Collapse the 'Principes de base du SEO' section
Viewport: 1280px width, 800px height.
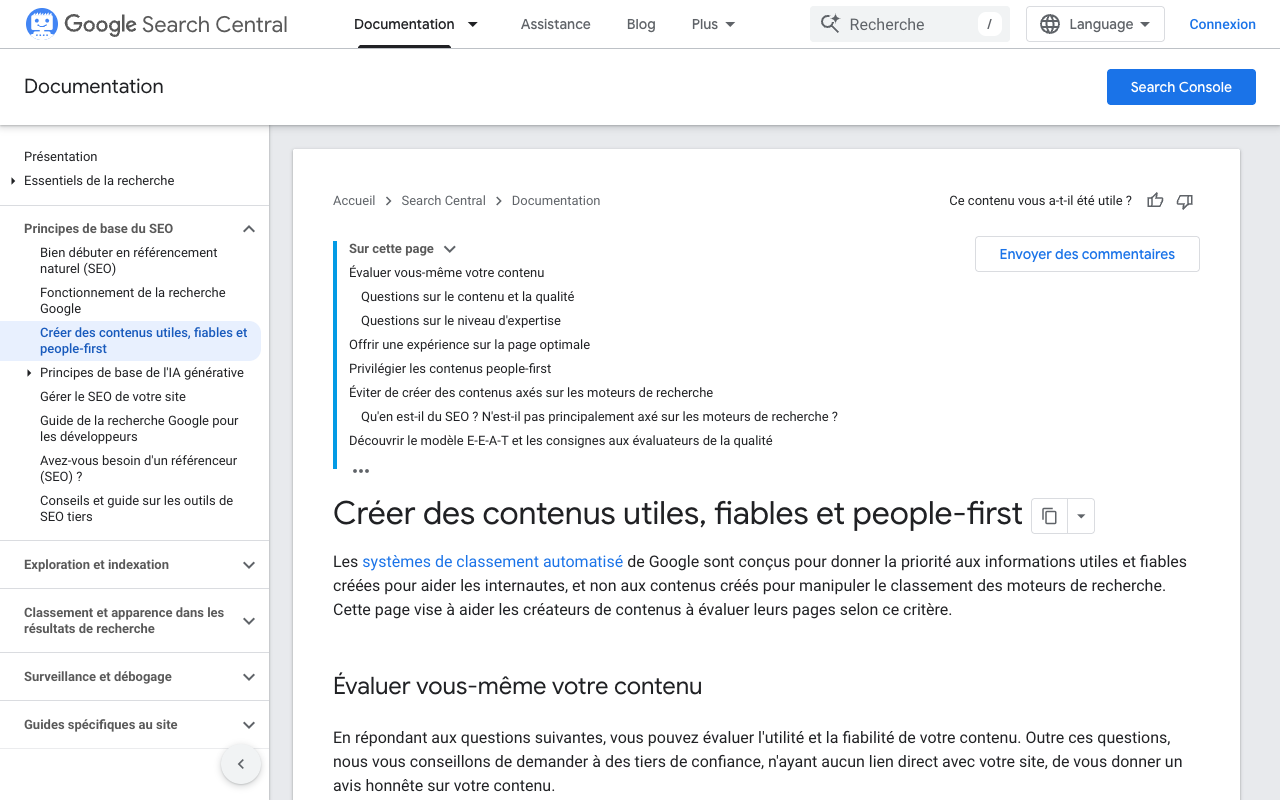pyautogui.click(x=249, y=229)
